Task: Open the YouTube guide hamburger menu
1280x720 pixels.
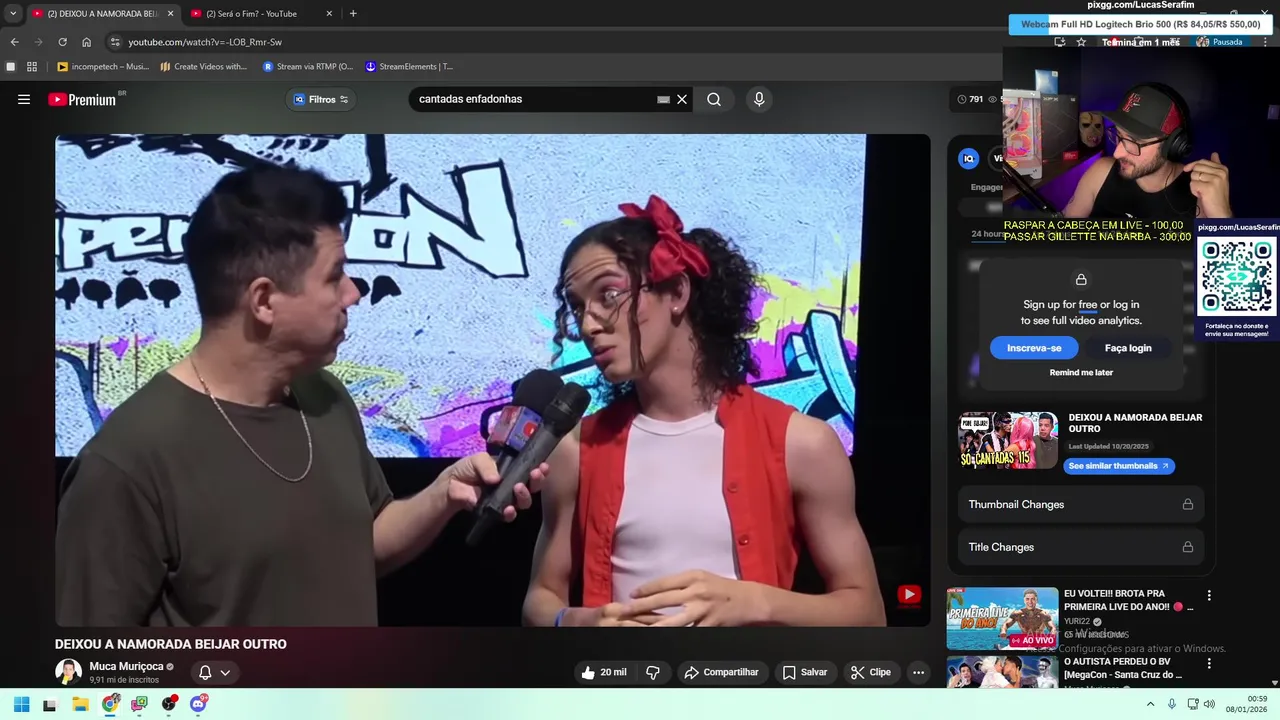Action: (x=24, y=99)
